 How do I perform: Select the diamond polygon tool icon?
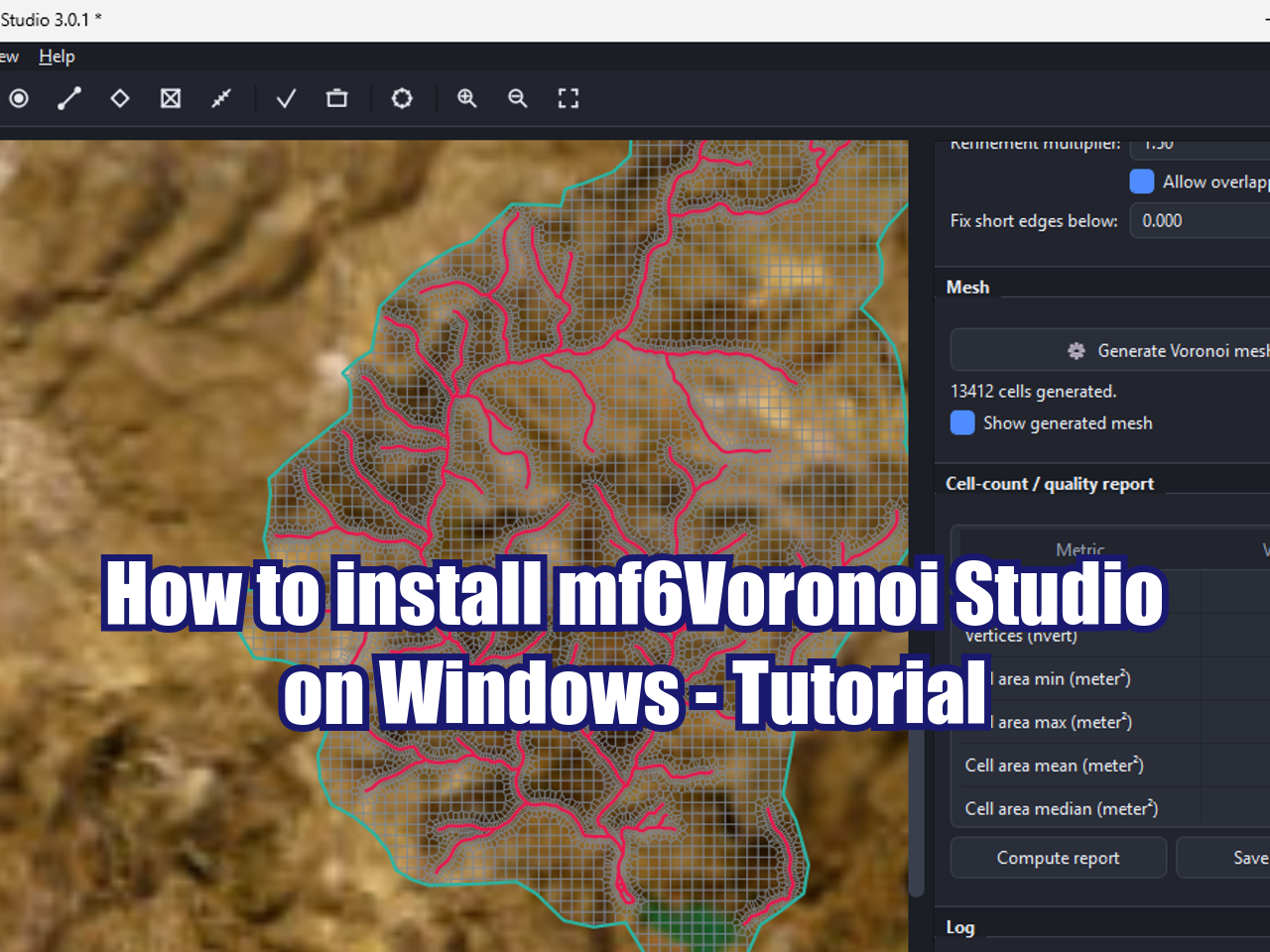pos(120,98)
